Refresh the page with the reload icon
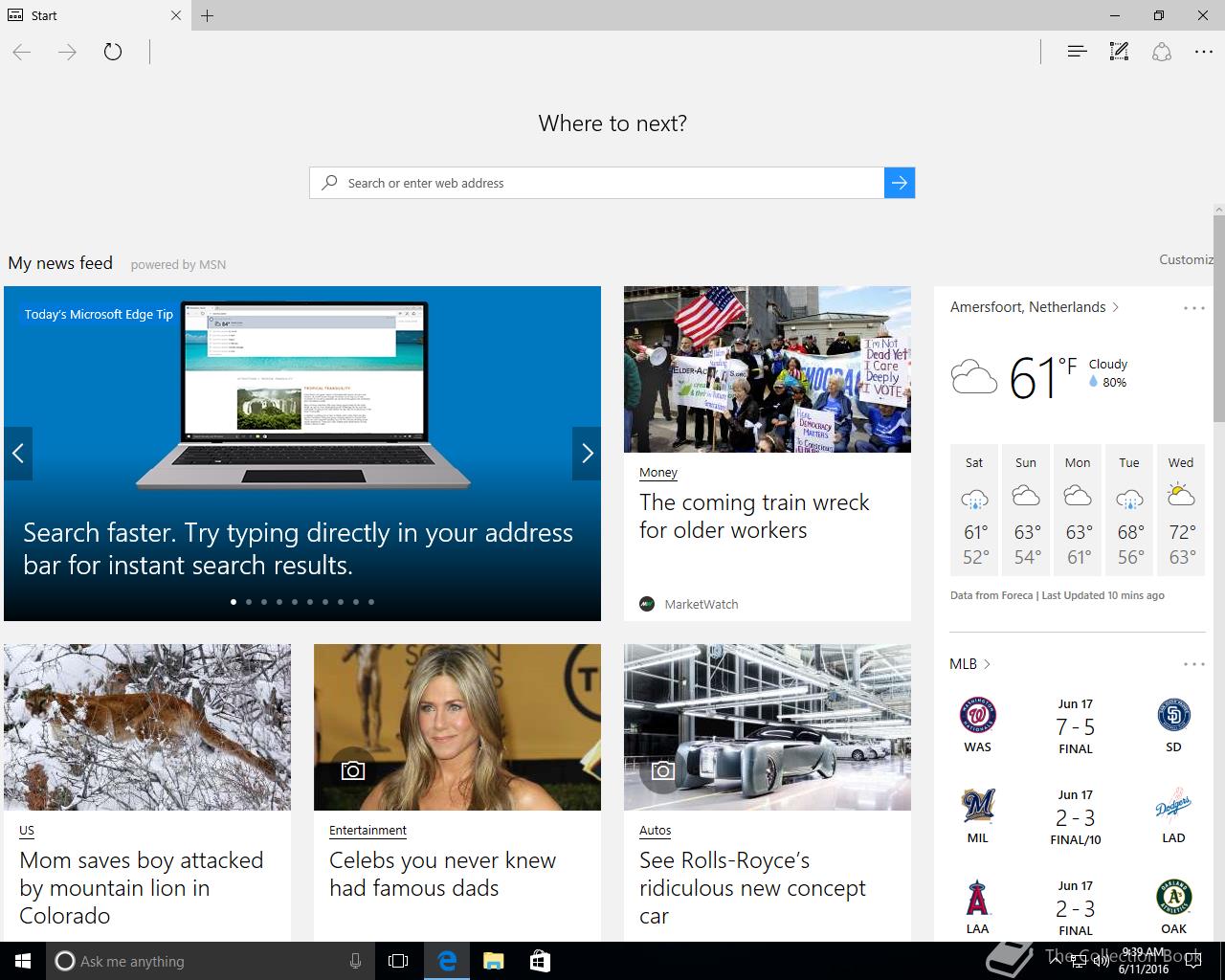The height and width of the screenshot is (980, 1225). (113, 52)
